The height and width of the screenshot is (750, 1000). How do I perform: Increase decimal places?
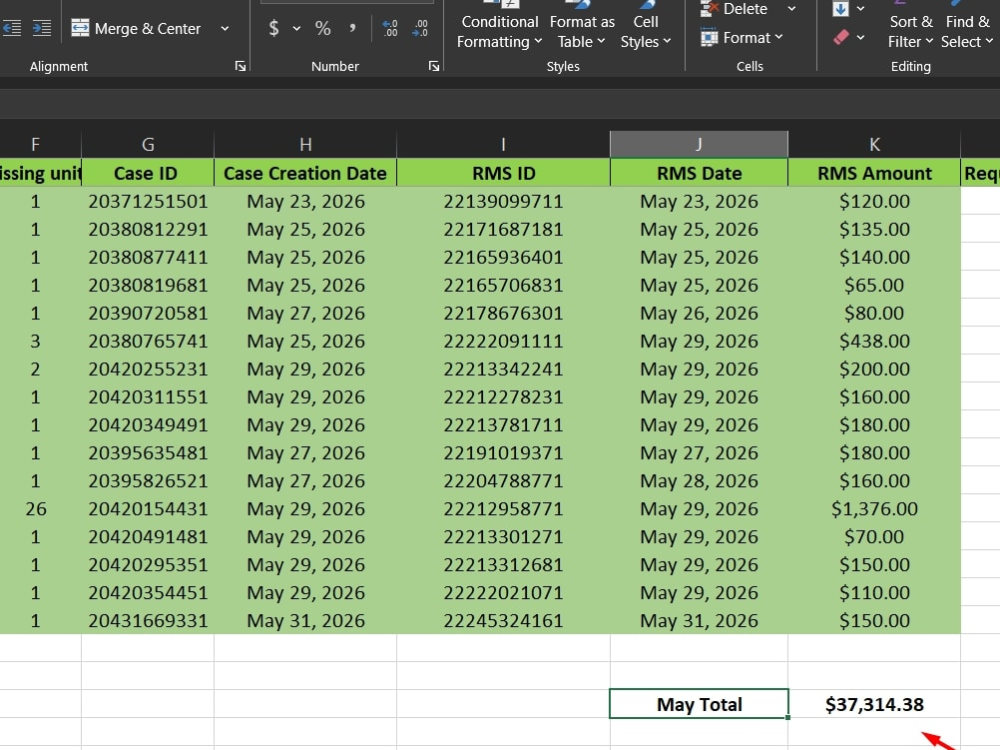390,28
